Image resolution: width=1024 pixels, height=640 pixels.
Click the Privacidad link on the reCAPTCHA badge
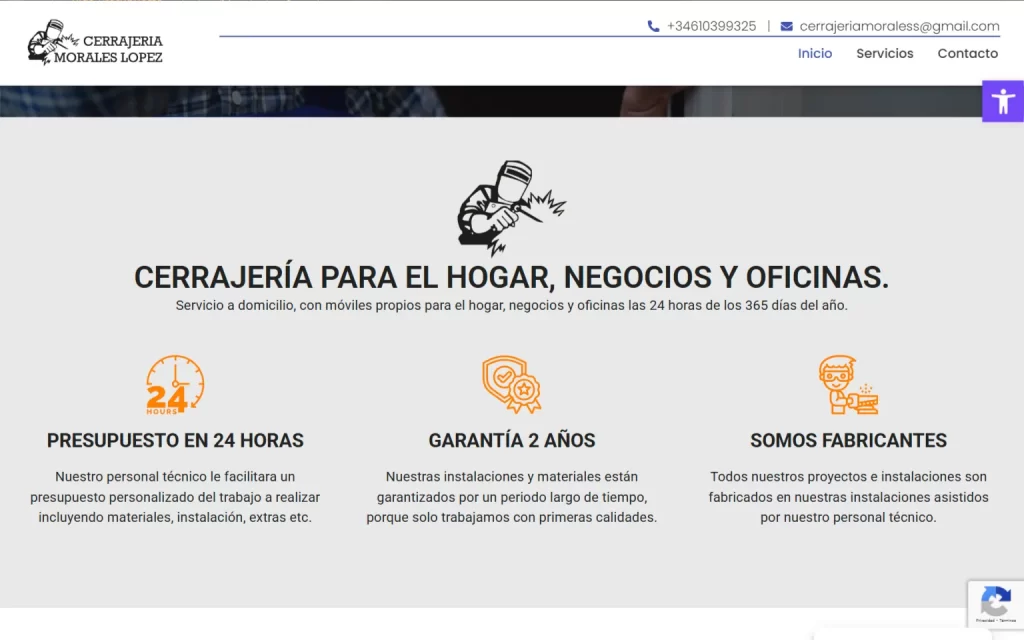point(986,620)
